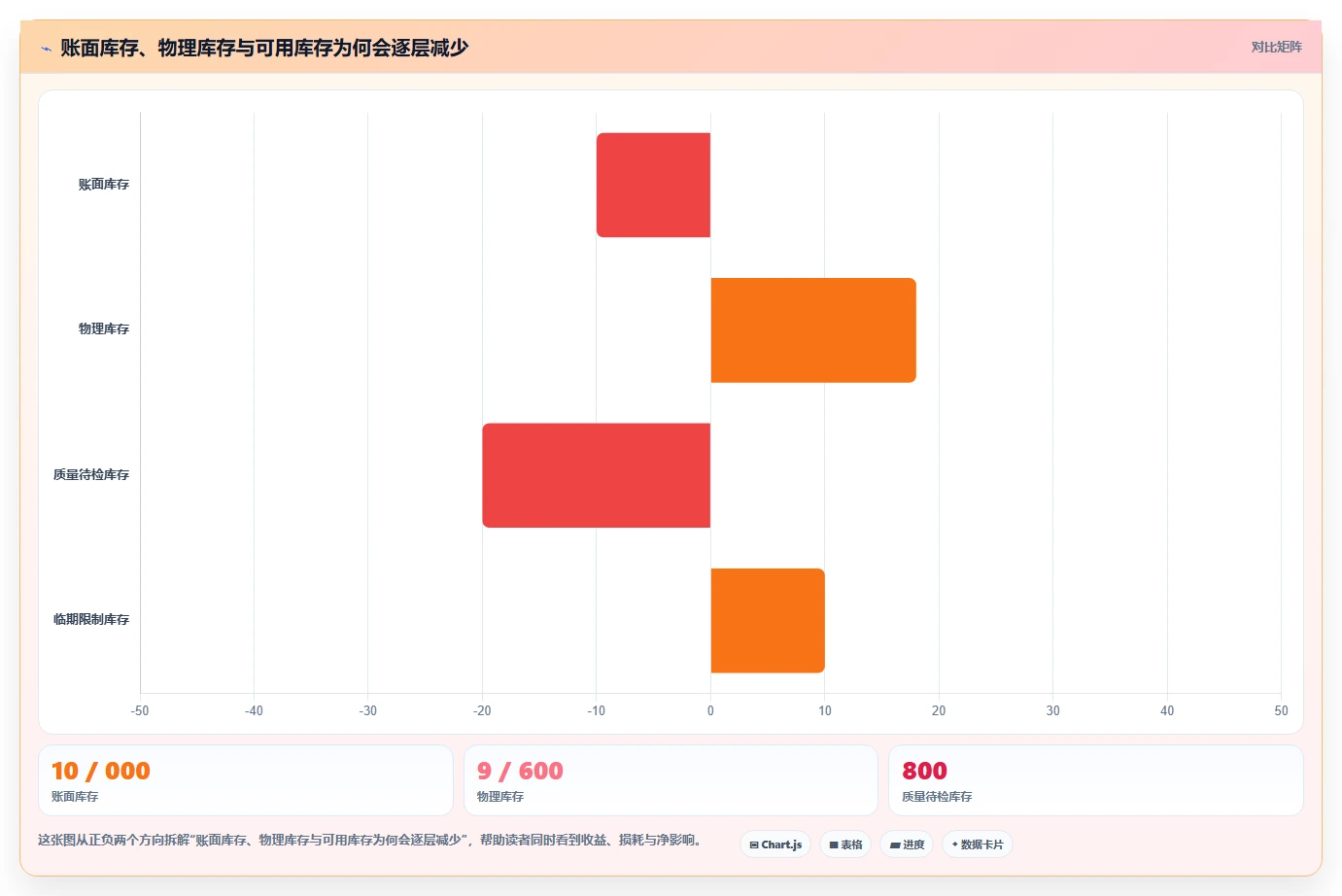
Task: Select the 进度 tag chip
Action: point(907,844)
